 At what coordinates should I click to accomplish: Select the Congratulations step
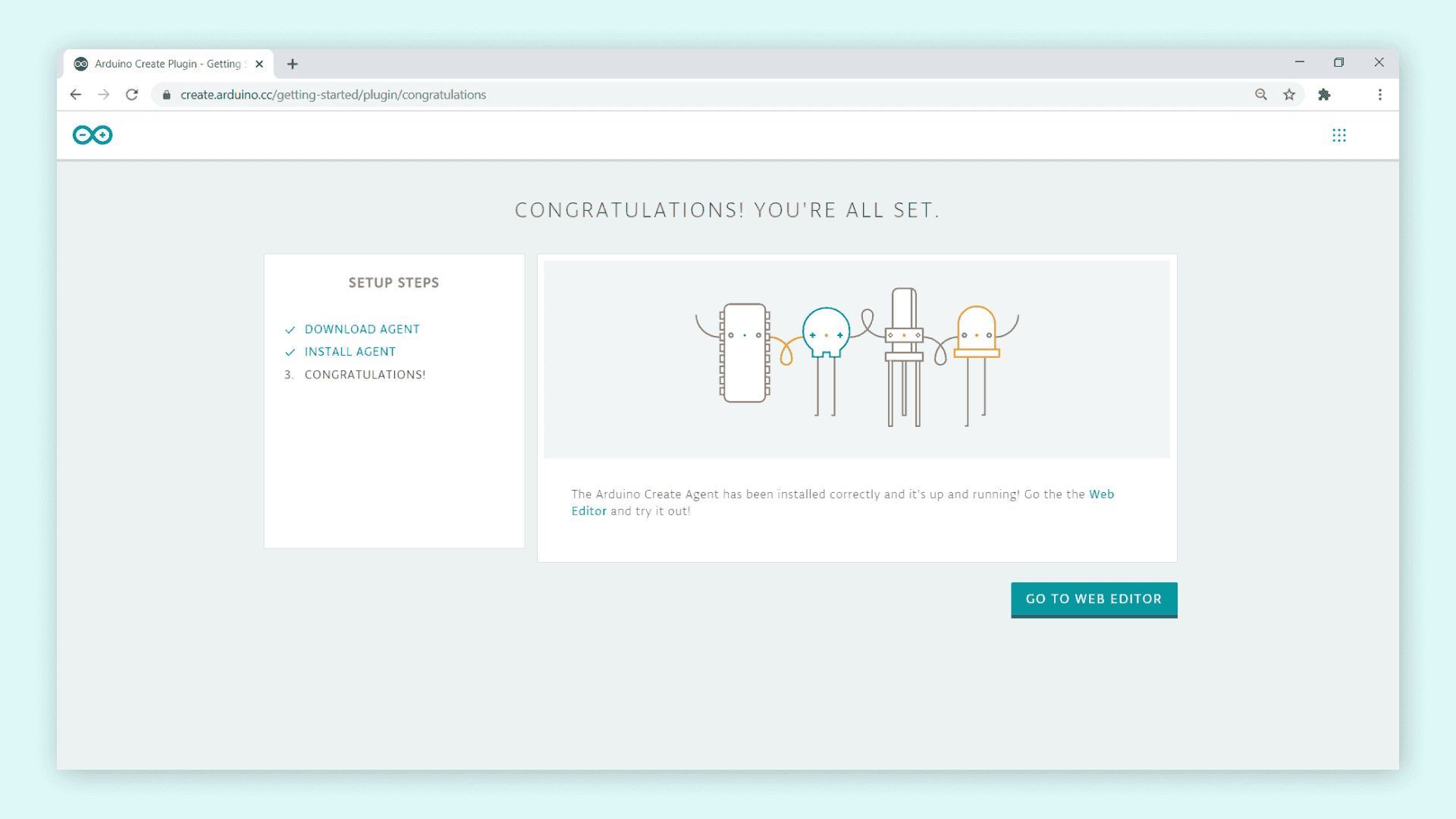point(365,375)
